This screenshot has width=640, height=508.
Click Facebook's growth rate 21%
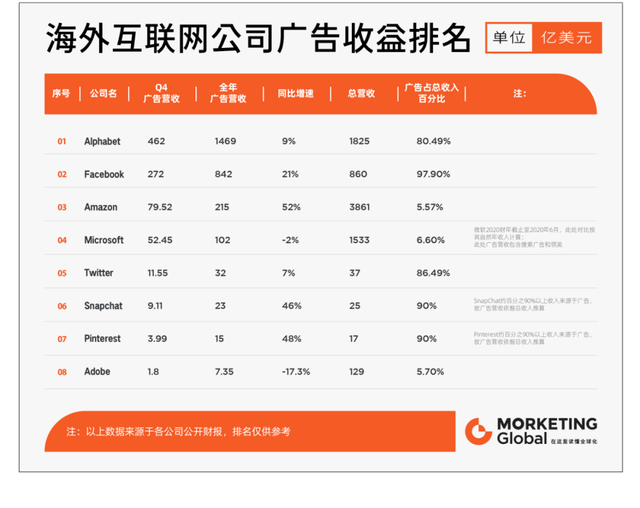pos(290,174)
